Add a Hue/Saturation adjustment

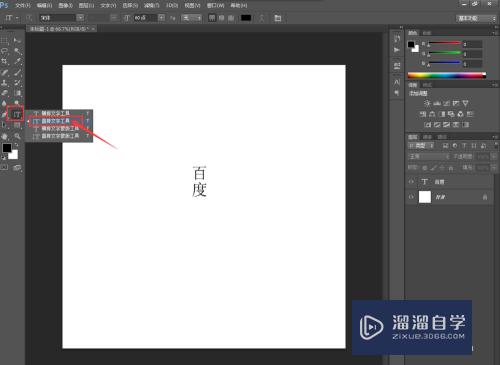click(x=423, y=114)
